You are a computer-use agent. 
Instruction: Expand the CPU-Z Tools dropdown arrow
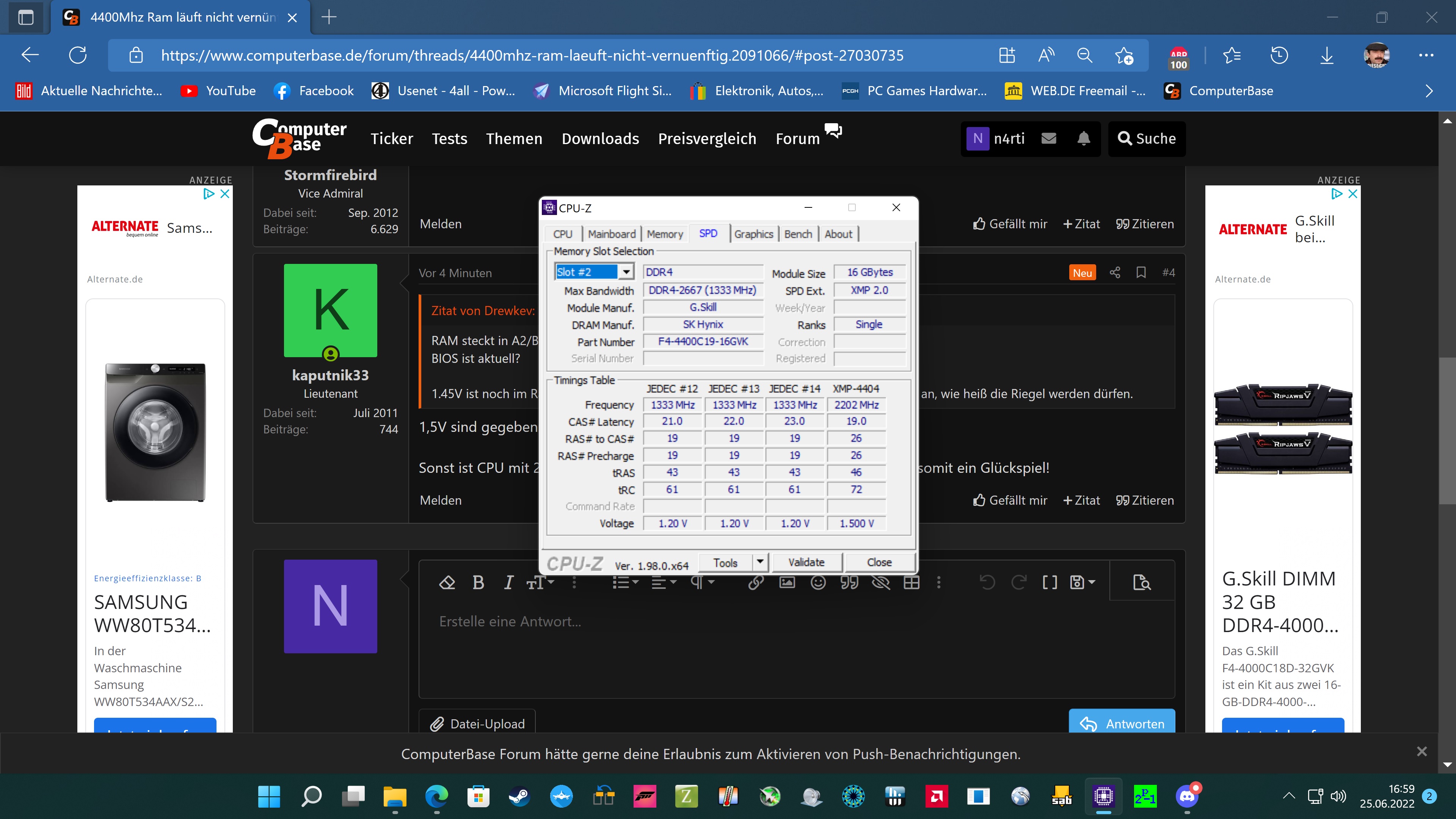point(760,562)
